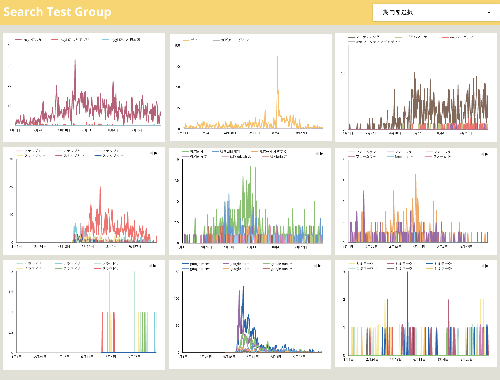Toggle magenta series legend in orange-purple spike chart

click(x=362, y=156)
